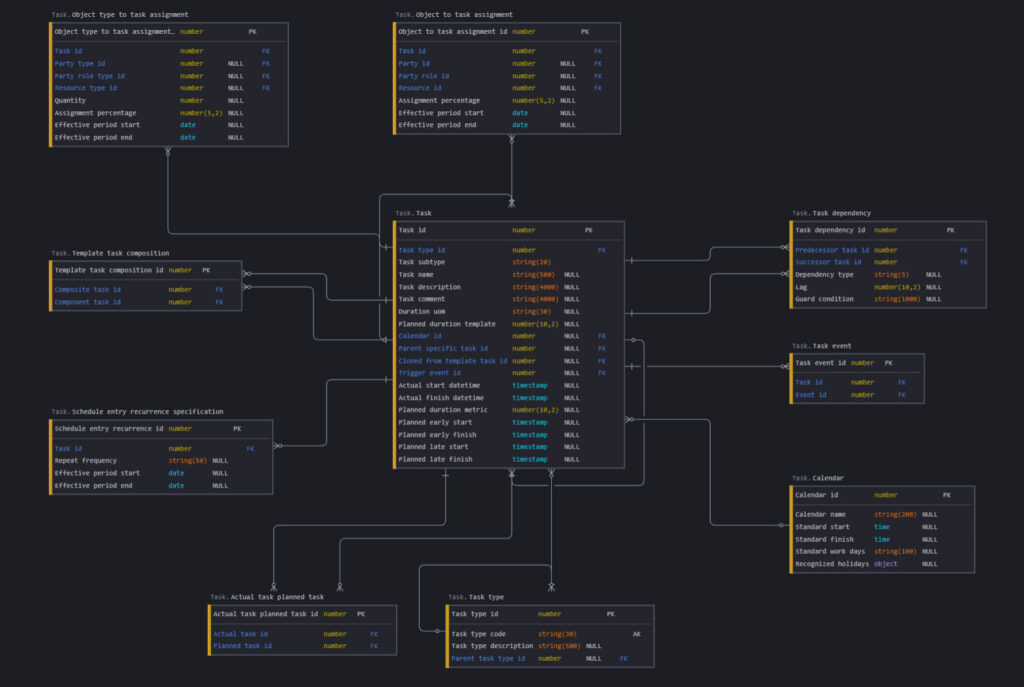This screenshot has height=687, width=1024.
Task: Select the Planned task id foreign key
Action: 242,646
